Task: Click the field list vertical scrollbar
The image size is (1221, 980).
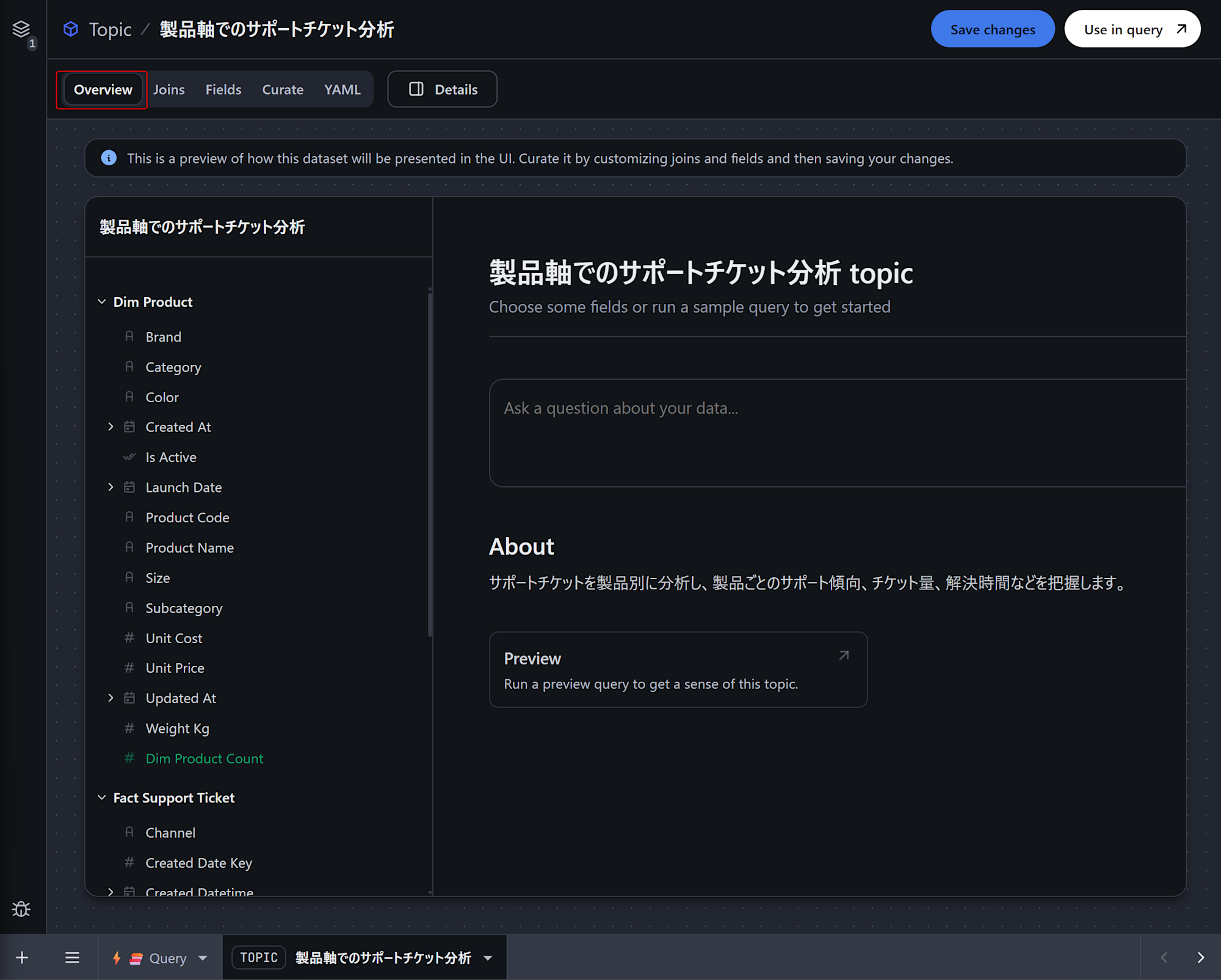Action: (x=430, y=464)
